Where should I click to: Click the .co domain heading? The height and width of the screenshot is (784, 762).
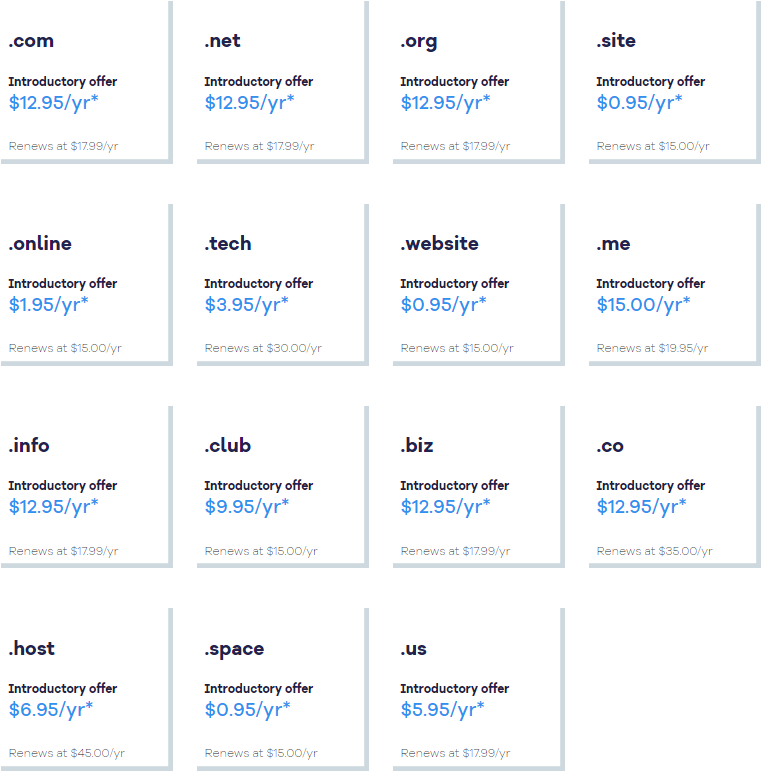coord(610,446)
